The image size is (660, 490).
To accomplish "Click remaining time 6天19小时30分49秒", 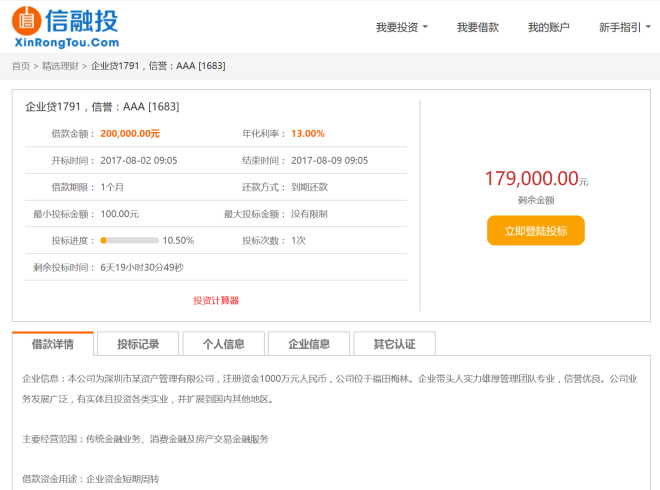I will 142,267.
